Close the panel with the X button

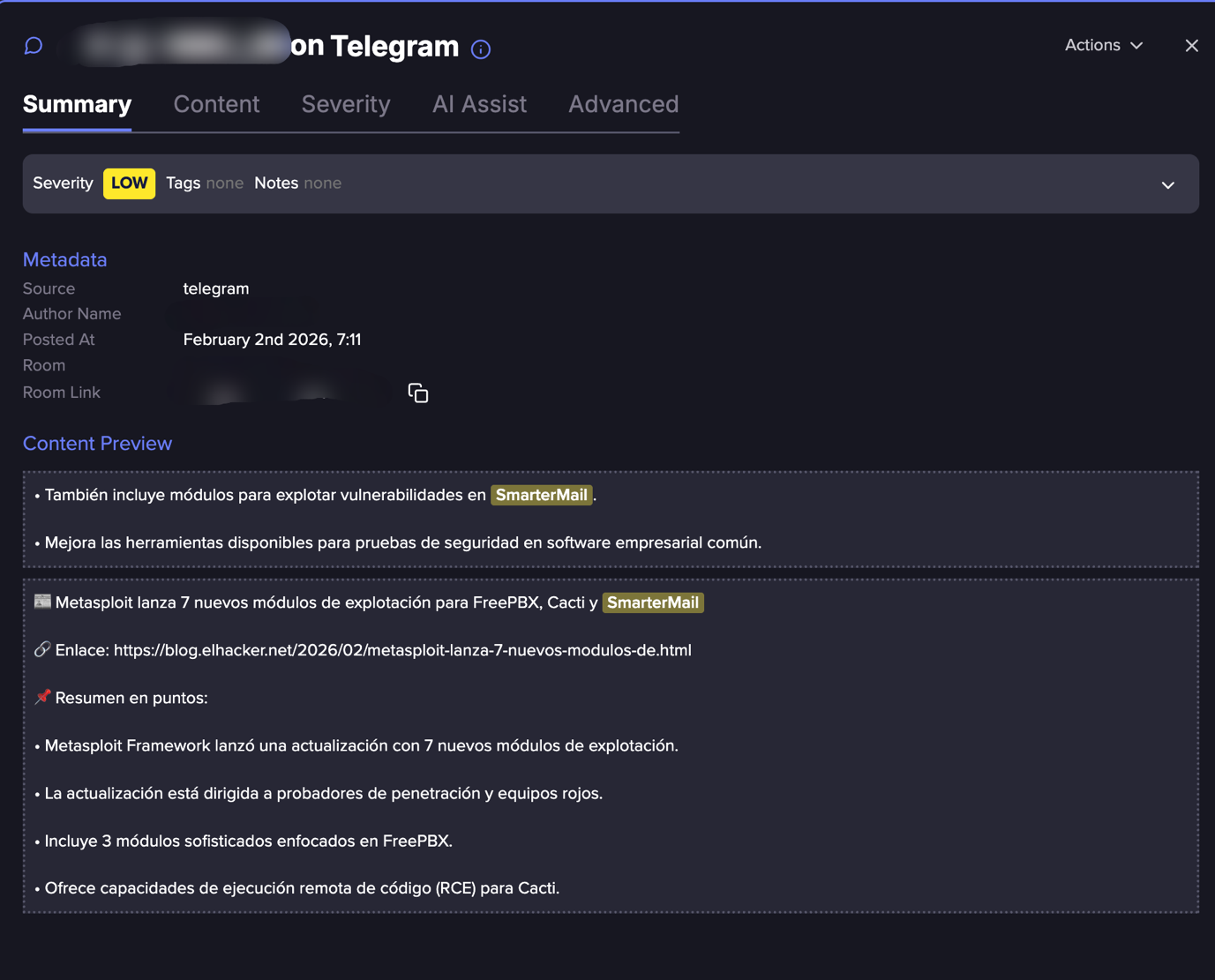point(1191,45)
